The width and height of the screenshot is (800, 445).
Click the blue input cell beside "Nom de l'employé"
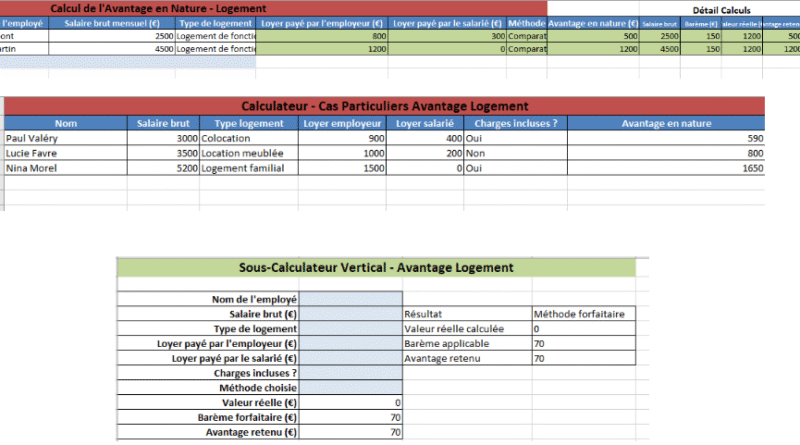click(x=350, y=298)
